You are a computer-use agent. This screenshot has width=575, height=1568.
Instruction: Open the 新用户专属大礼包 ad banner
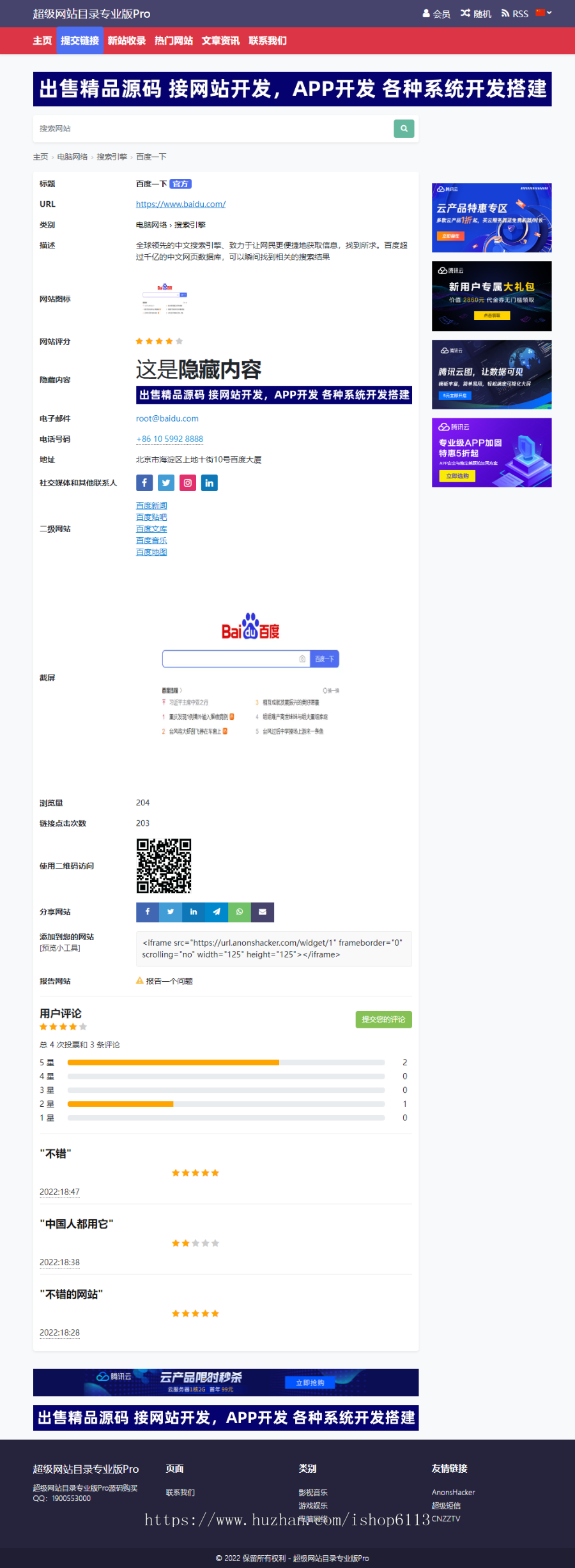[492, 296]
